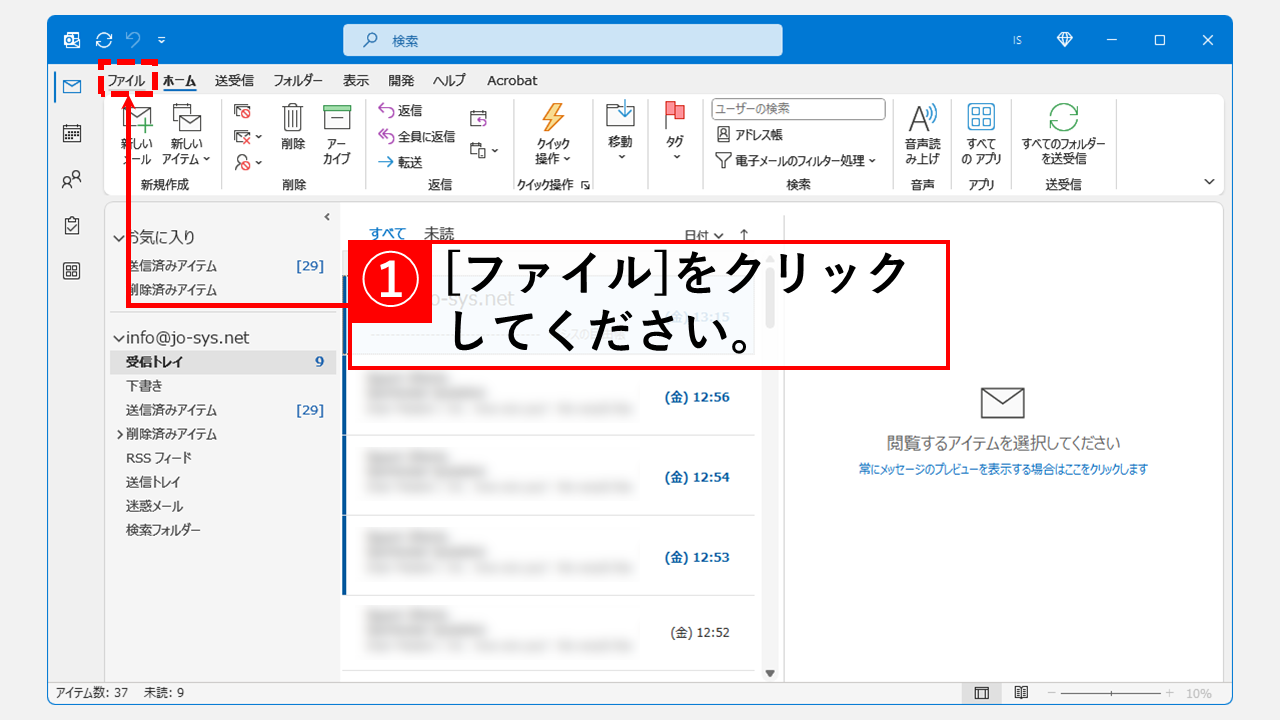Select the 送信トレイ folder
This screenshot has height=720, width=1280.
coord(222,482)
